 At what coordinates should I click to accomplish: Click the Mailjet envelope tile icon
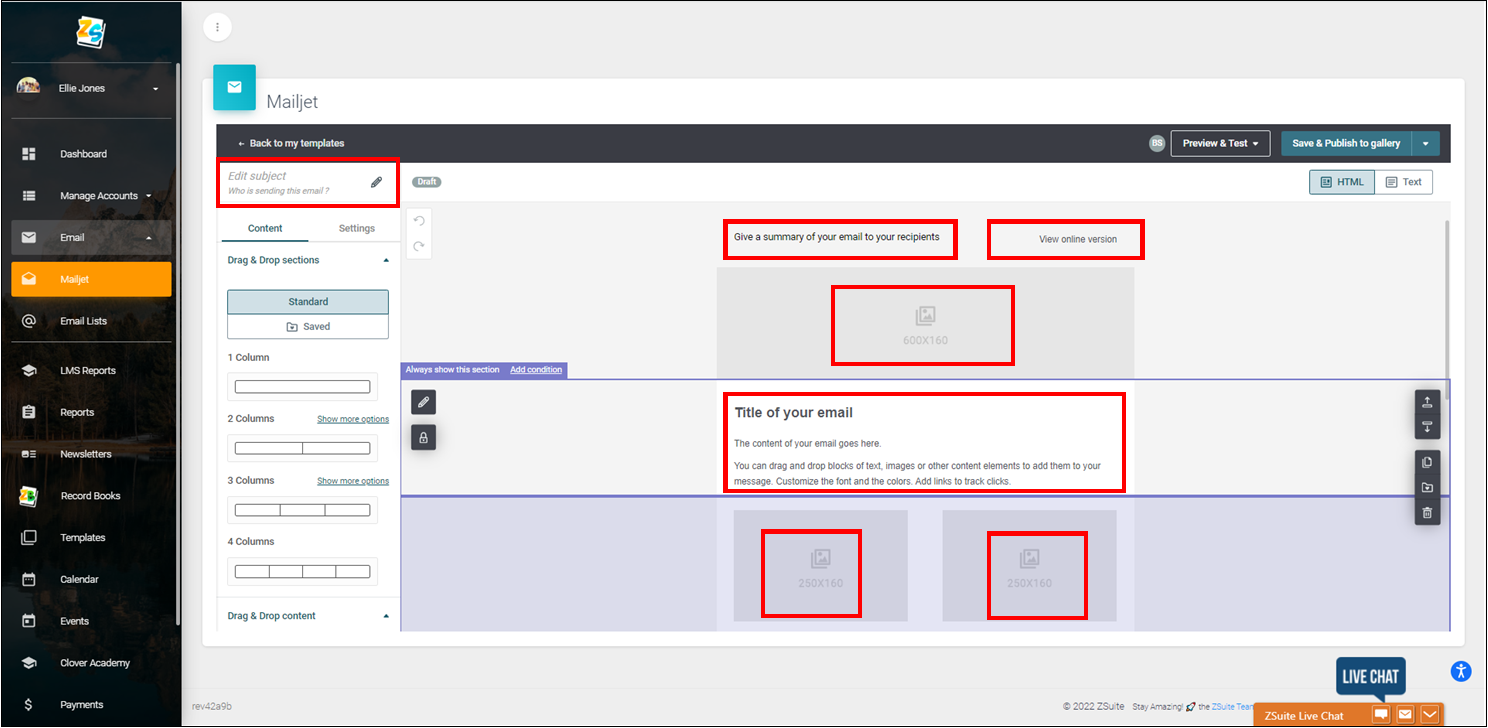[x=234, y=87]
